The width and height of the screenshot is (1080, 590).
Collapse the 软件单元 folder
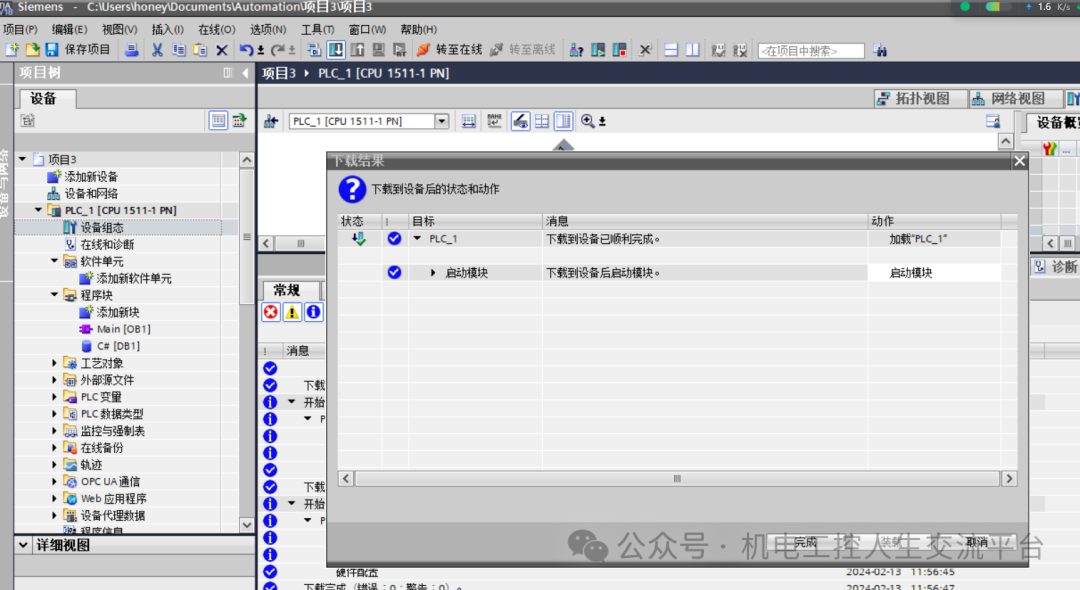point(54,261)
